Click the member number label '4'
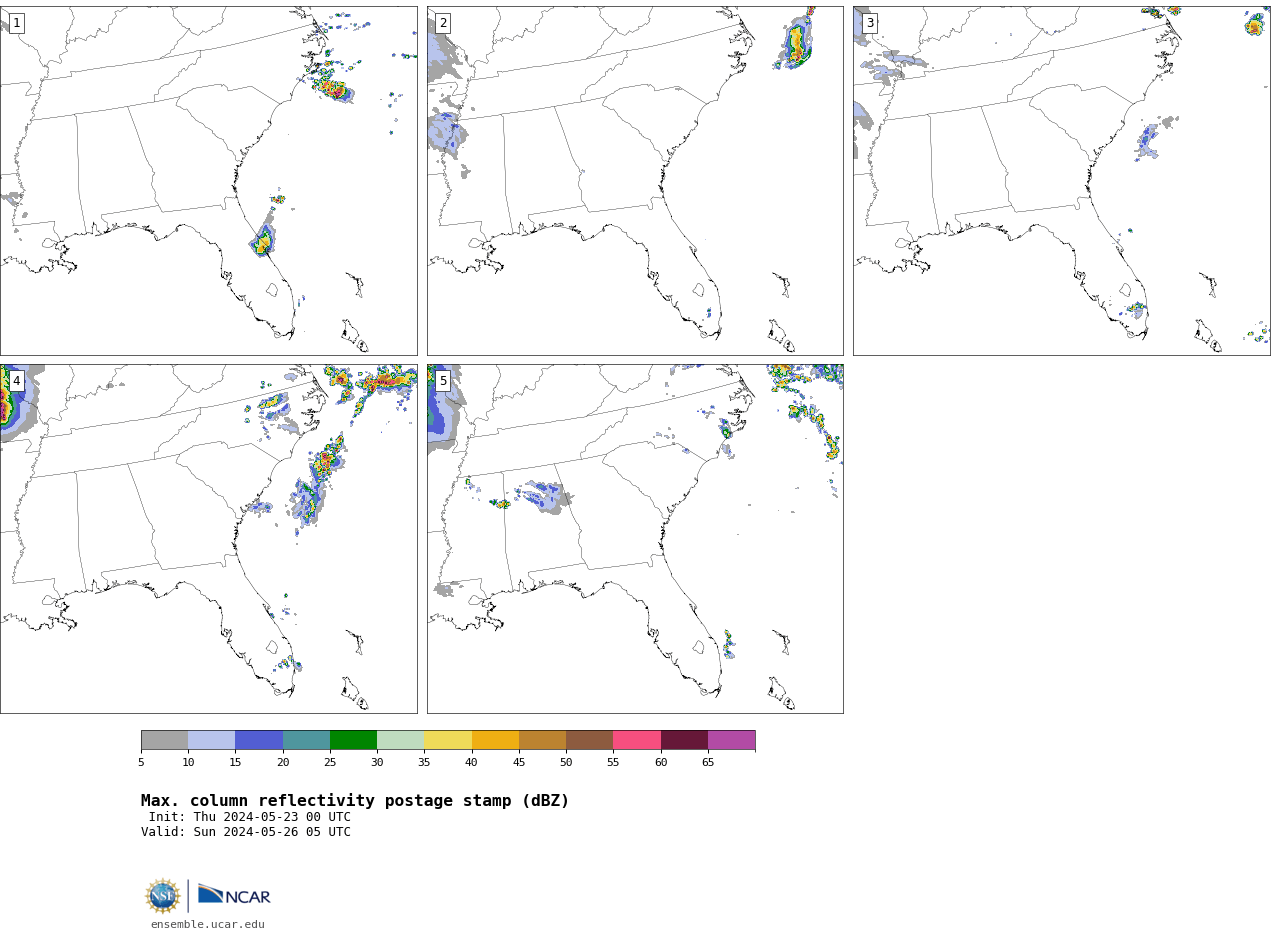The width and height of the screenshot is (1280, 936). [x=16, y=381]
